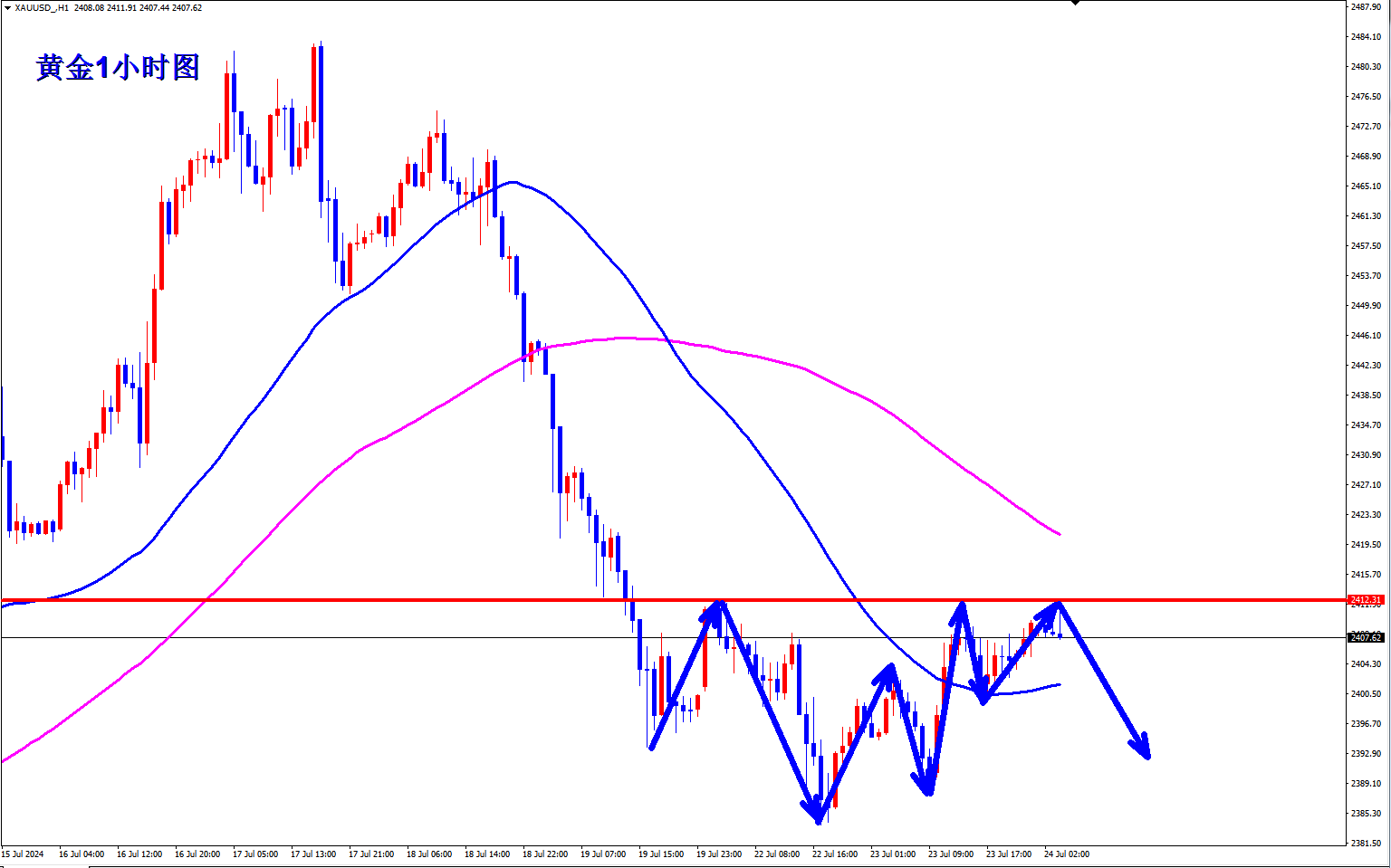Click the 2487.90 price scale label
The width and height of the screenshot is (1391, 868).
pyautogui.click(x=1366, y=7)
